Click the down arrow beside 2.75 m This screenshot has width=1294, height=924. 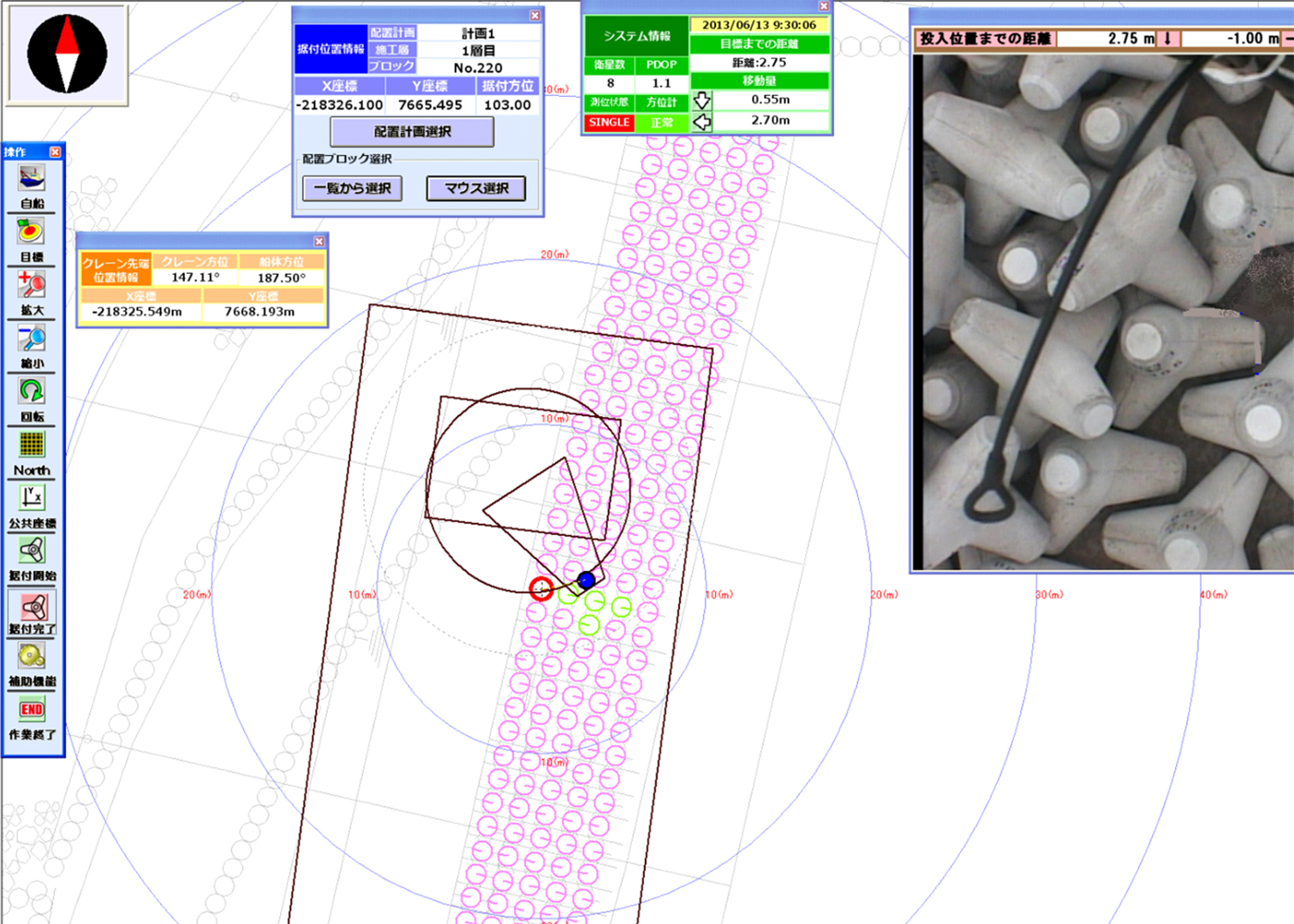pos(1167,39)
